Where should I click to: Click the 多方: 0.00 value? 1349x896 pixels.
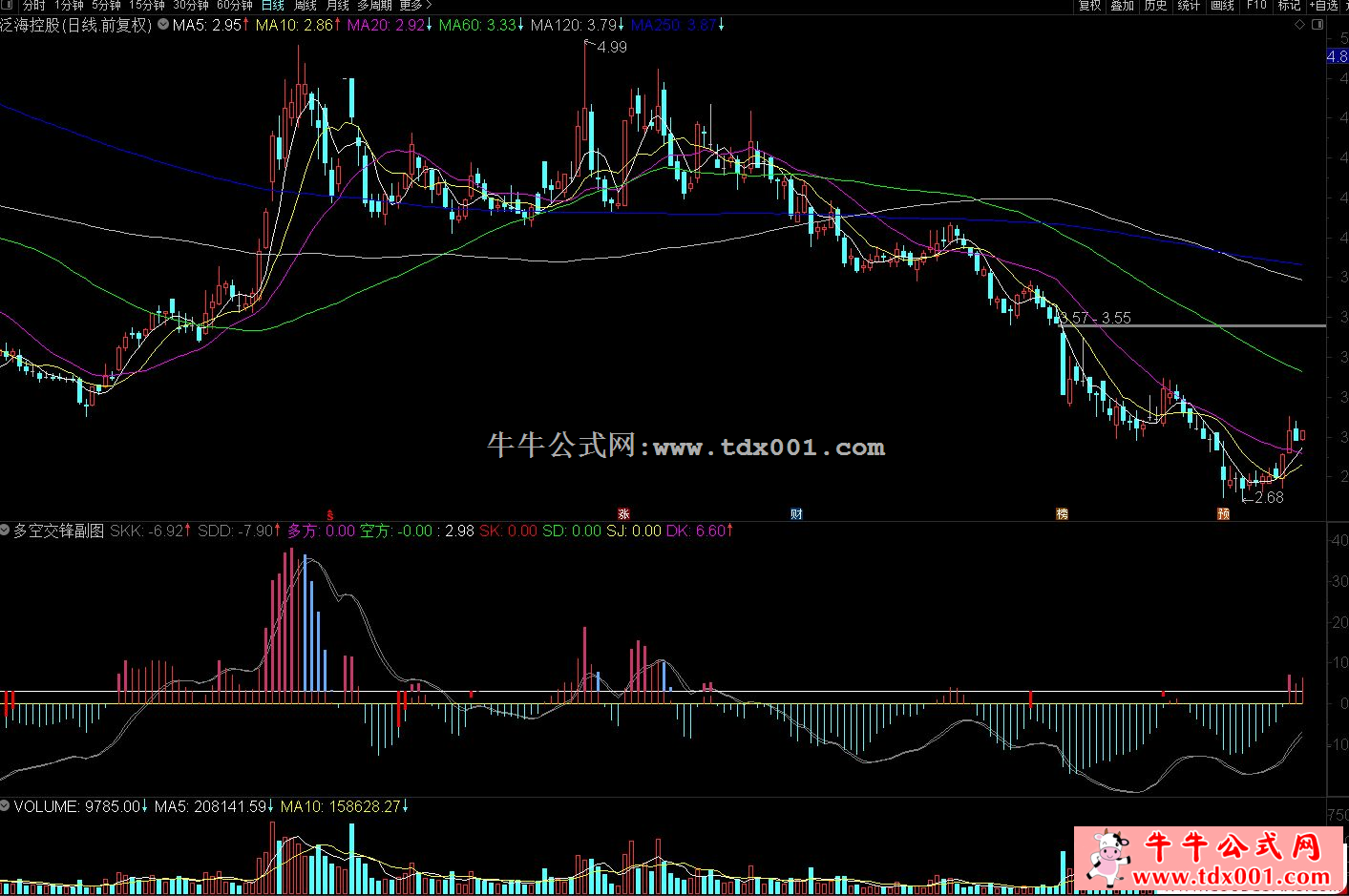[321, 531]
